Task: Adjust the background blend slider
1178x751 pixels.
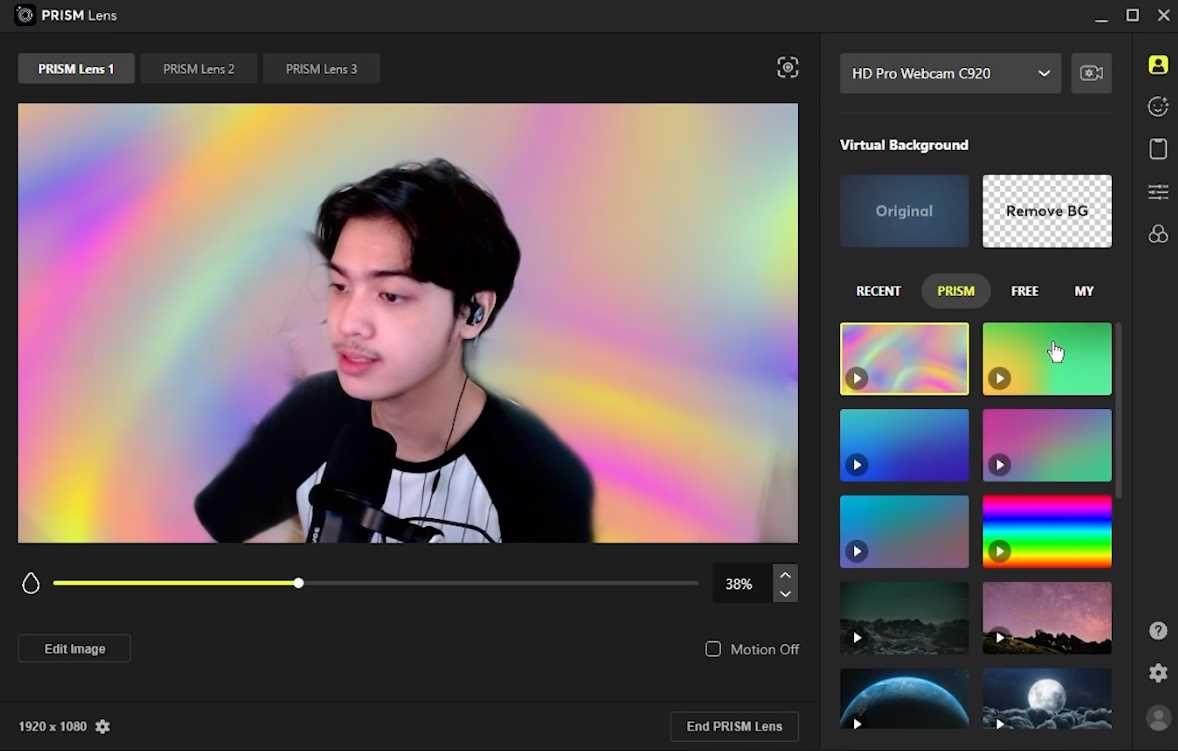Action: [298, 583]
